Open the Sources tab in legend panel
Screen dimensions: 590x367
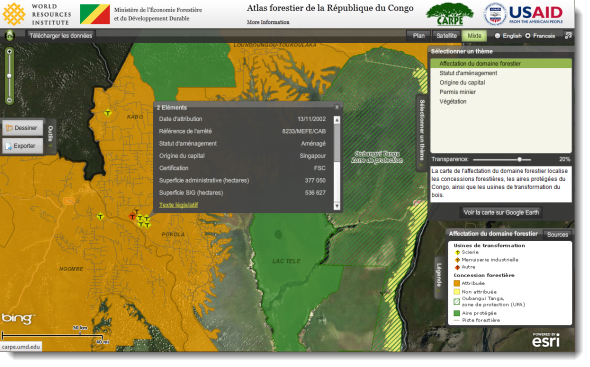[557, 235]
